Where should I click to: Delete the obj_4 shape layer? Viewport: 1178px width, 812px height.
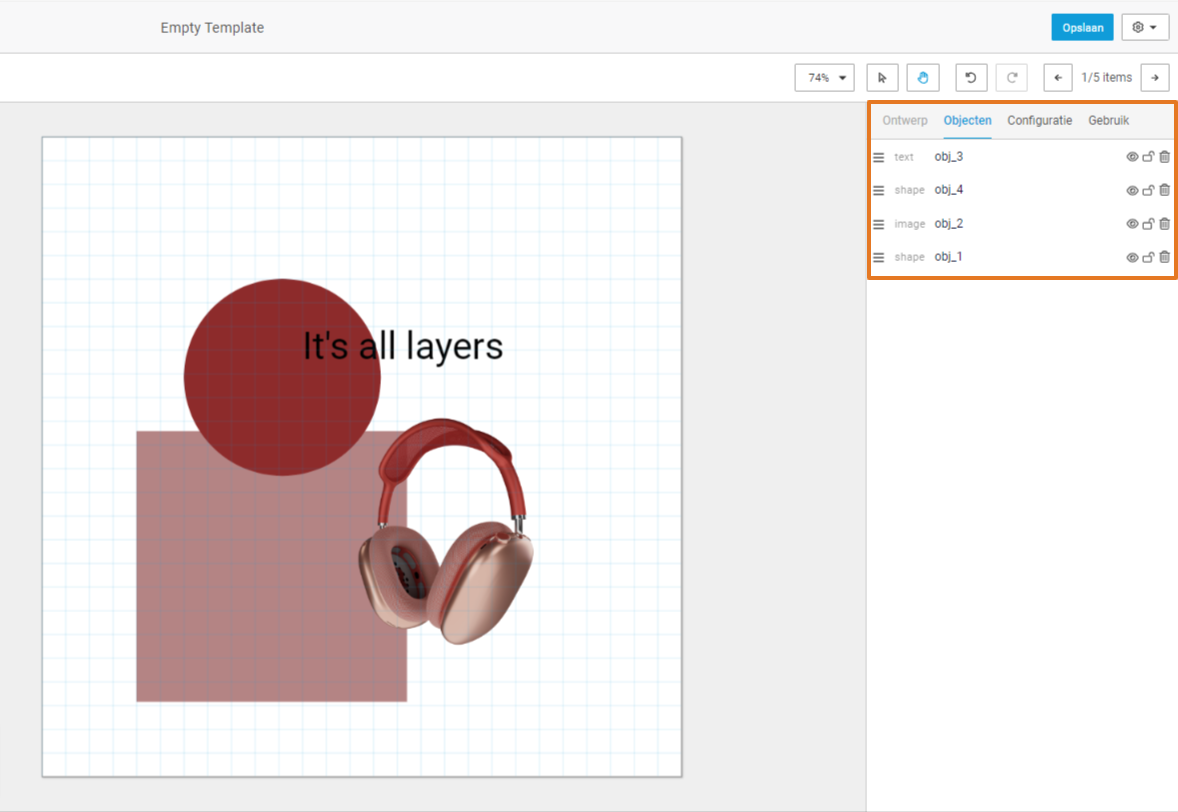click(1164, 190)
